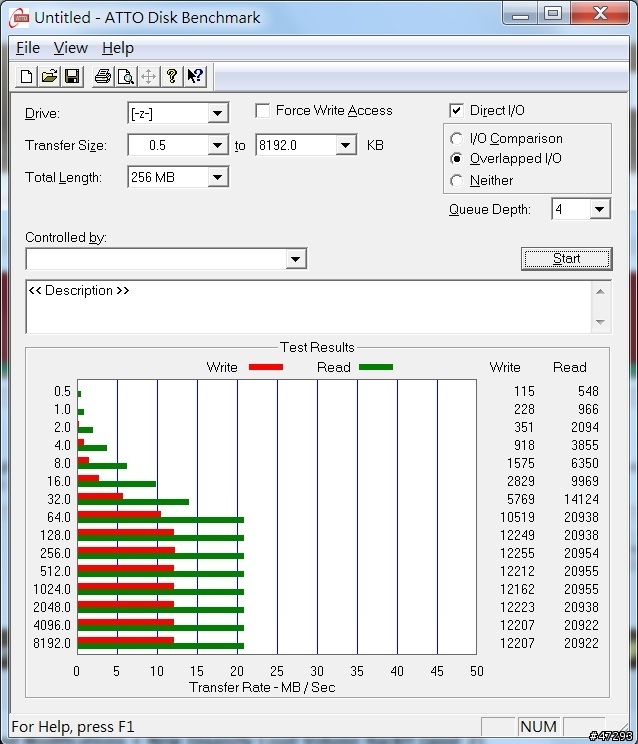Click the New document toolbar icon
638x744 pixels.
[27, 76]
